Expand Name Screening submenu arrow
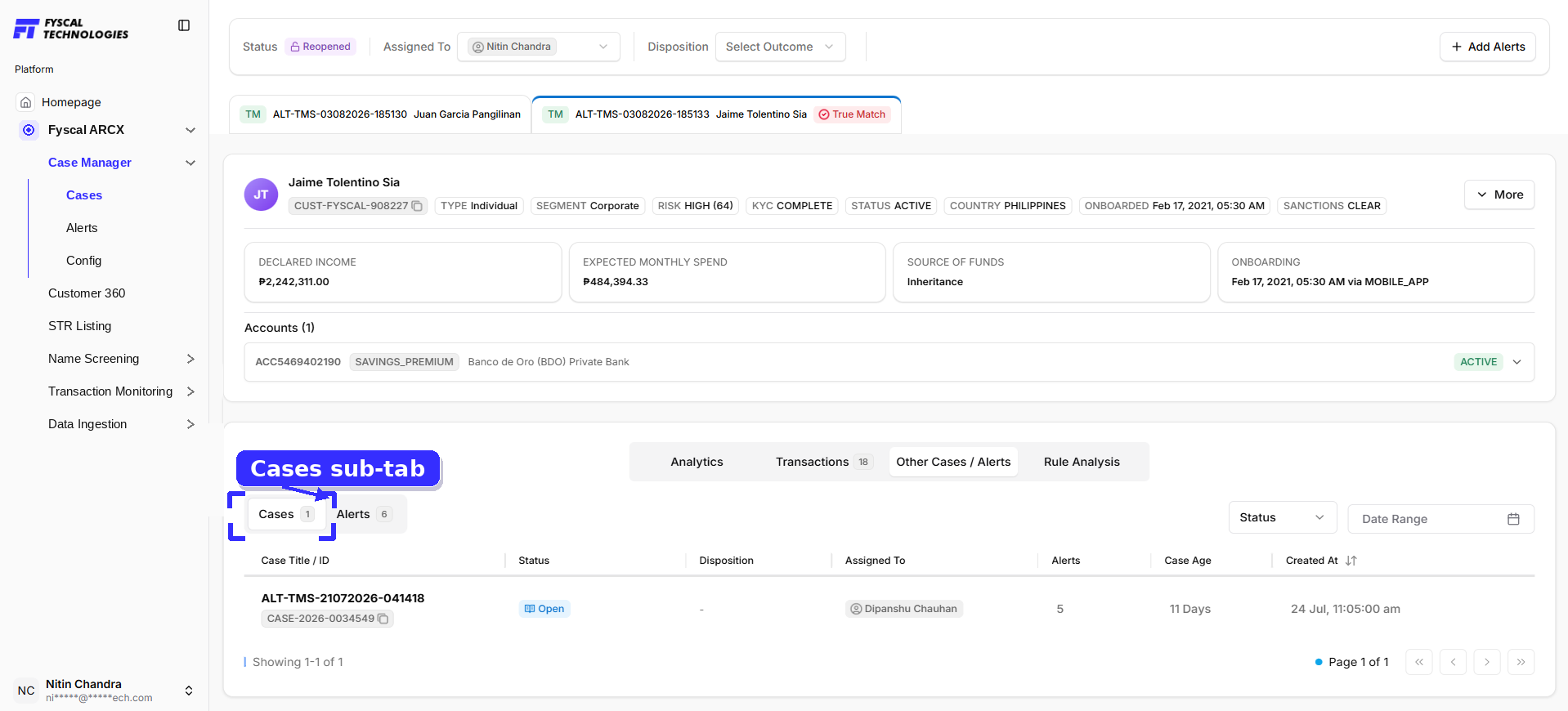The height and width of the screenshot is (711, 1568). click(190, 359)
